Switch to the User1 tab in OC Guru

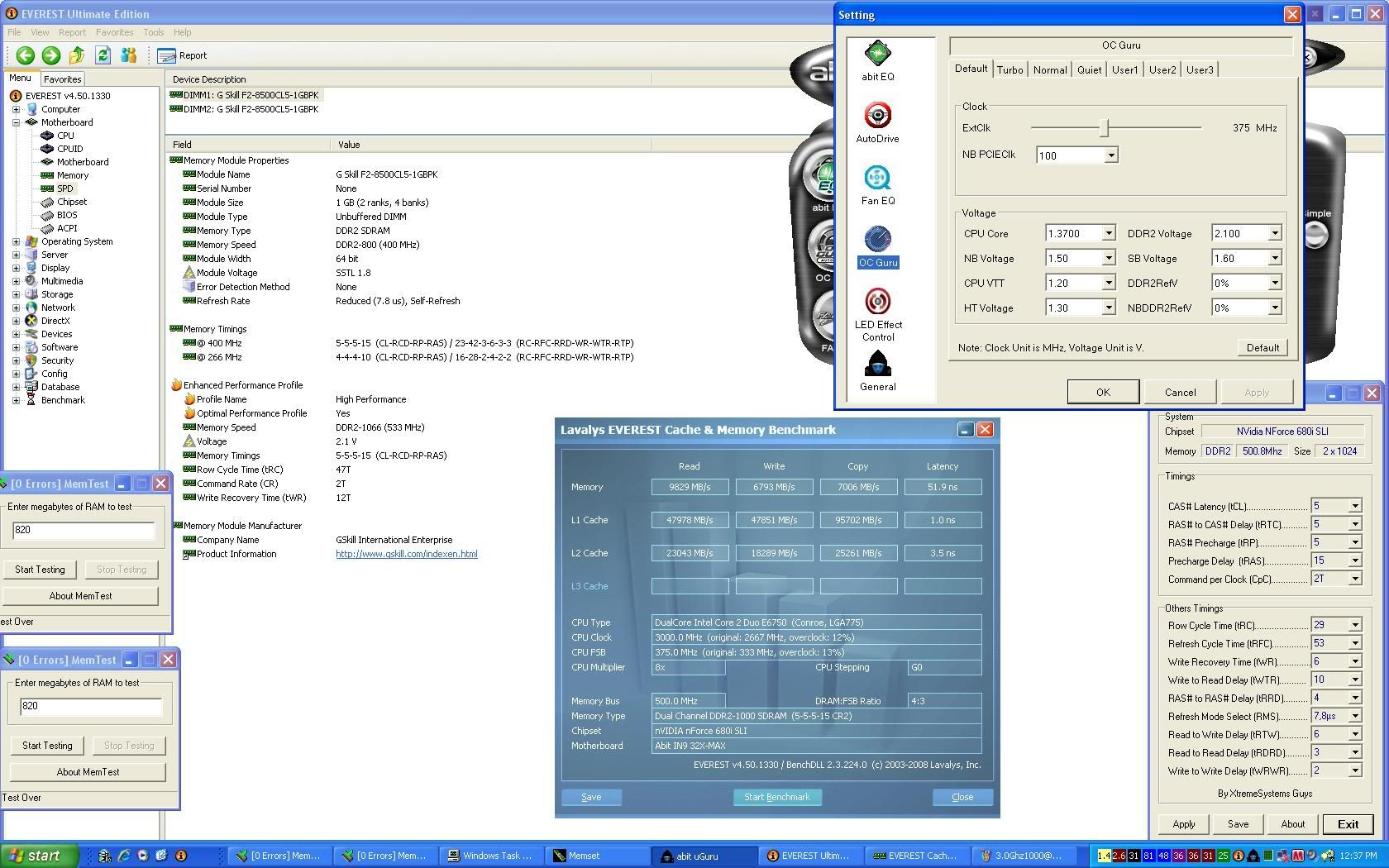click(1124, 70)
